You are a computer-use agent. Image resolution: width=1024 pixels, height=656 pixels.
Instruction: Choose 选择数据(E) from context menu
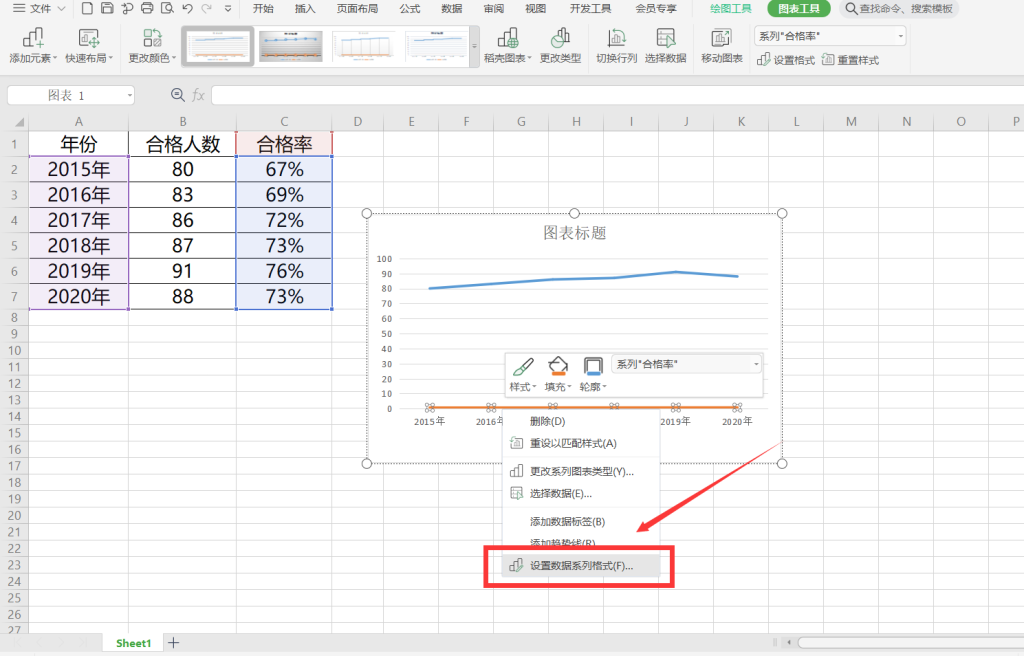[x=581, y=493]
